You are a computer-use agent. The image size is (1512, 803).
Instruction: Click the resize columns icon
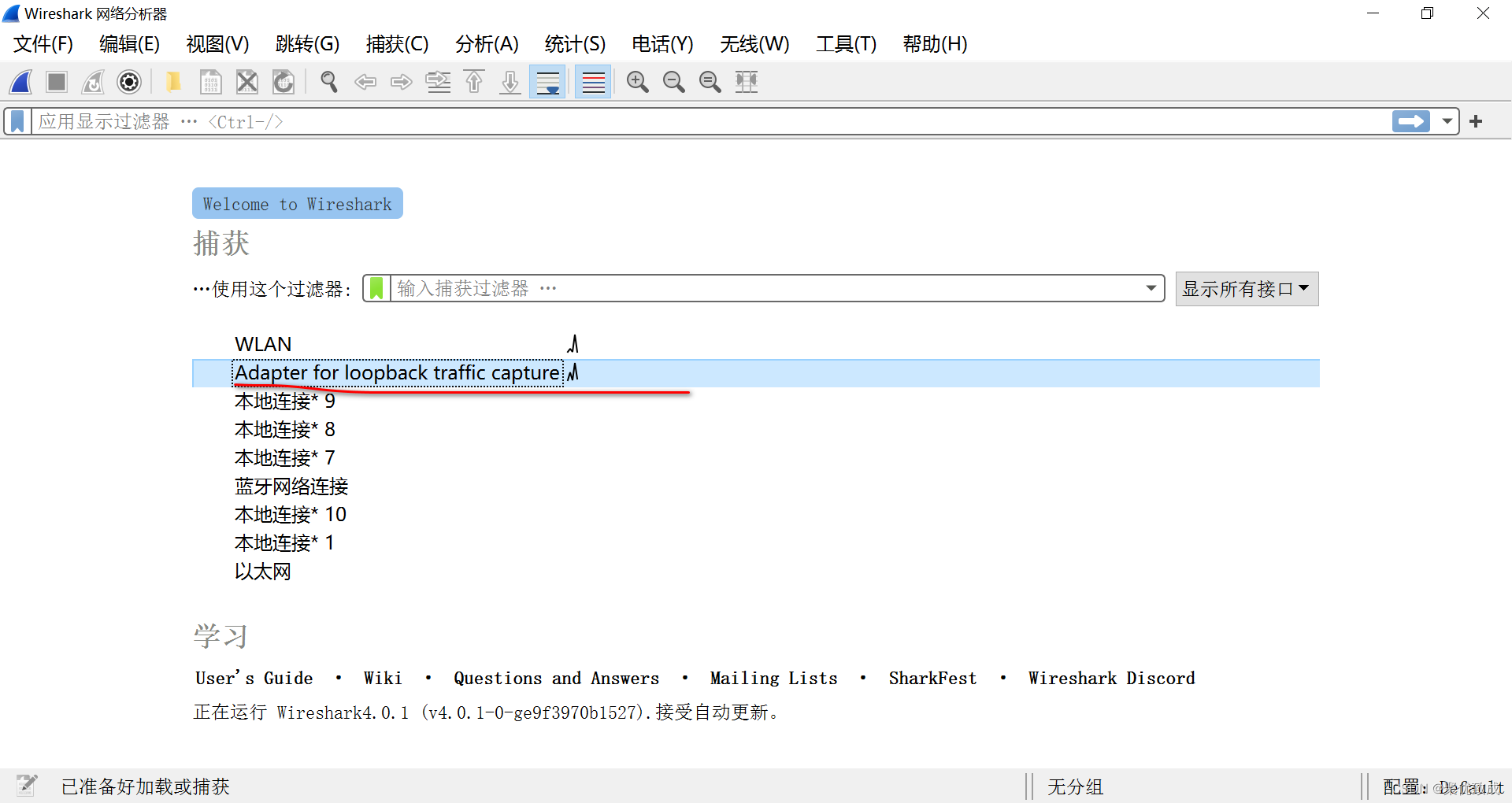[747, 82]
